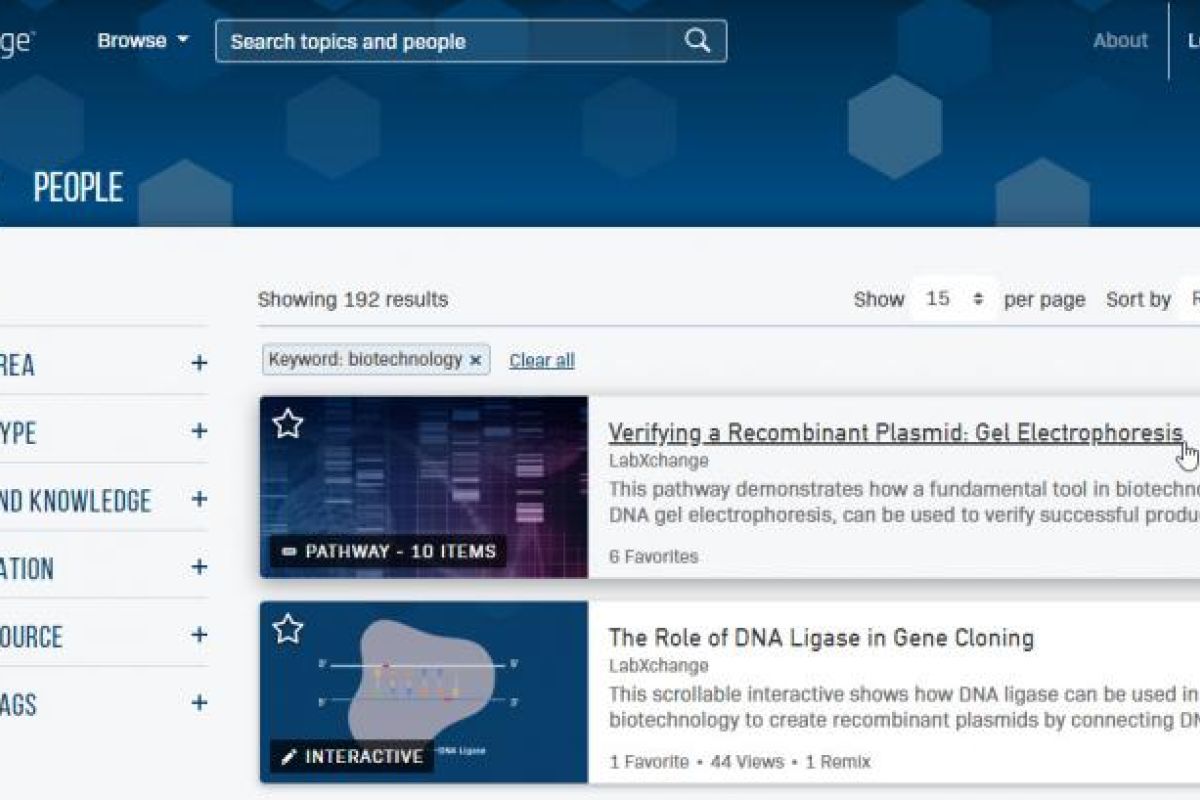Favorite the Gel Electrophoresis pathway star

click(288, 423)
